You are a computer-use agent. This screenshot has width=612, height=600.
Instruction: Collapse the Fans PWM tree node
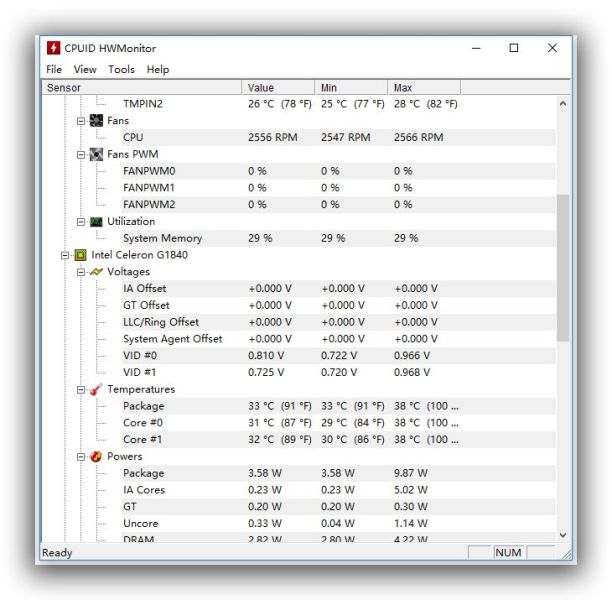81,155
